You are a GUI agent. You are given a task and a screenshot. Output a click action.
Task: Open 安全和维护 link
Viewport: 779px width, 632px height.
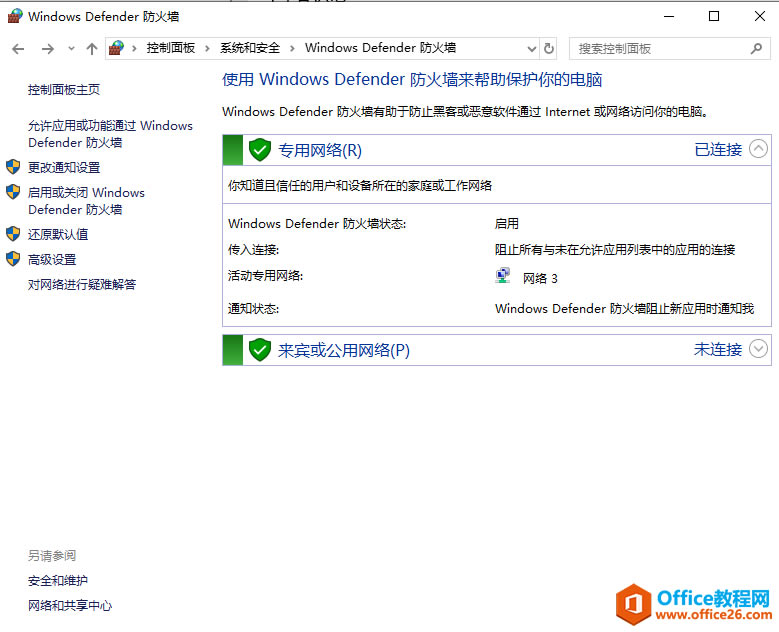coord(58,580)
